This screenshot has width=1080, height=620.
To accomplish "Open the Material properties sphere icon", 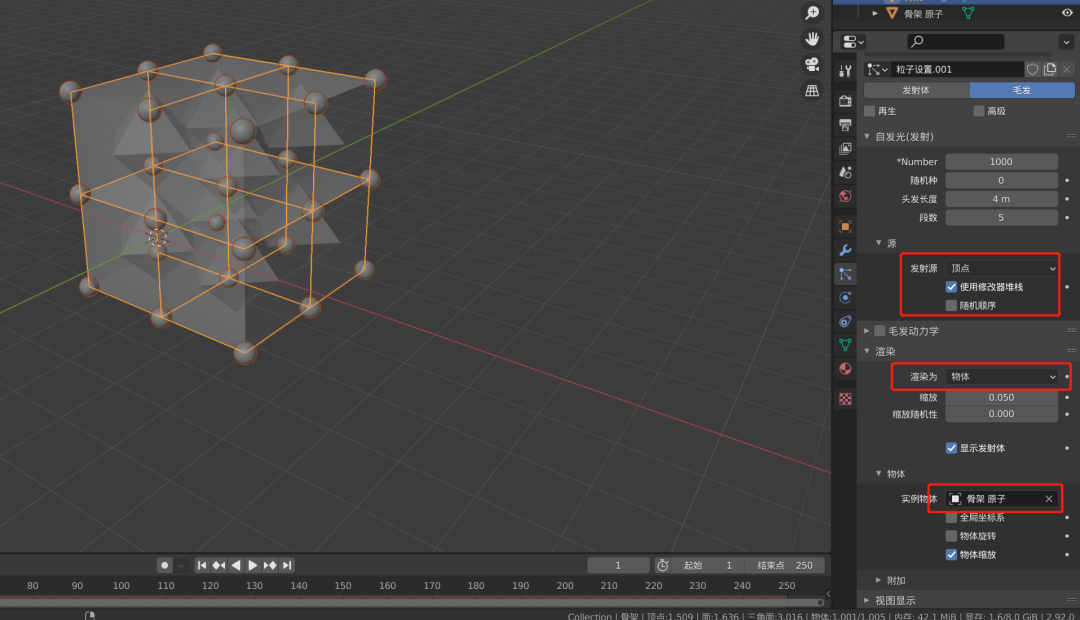I will pyautogui.click(x=845, y=369).
